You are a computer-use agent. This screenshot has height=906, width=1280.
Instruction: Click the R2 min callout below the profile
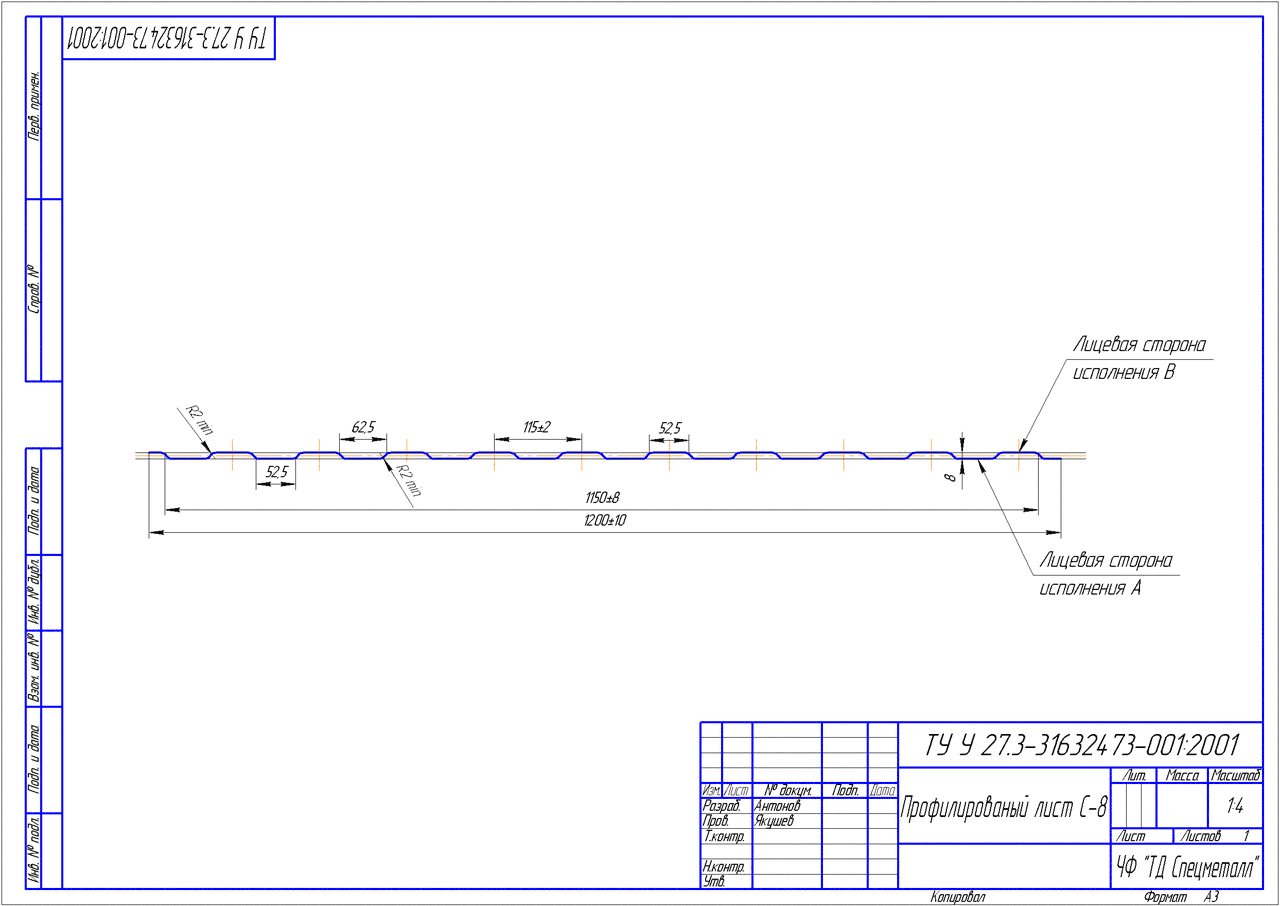408,480
